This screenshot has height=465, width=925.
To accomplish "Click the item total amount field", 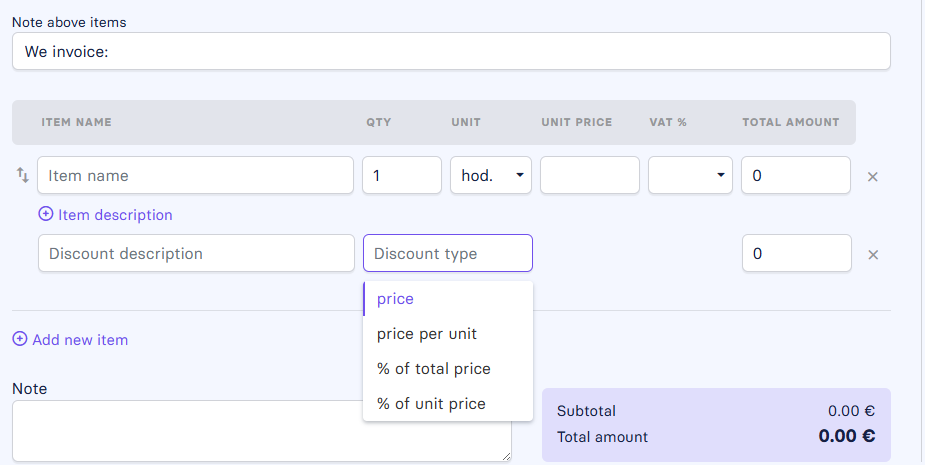I will (x=796, y=175).
